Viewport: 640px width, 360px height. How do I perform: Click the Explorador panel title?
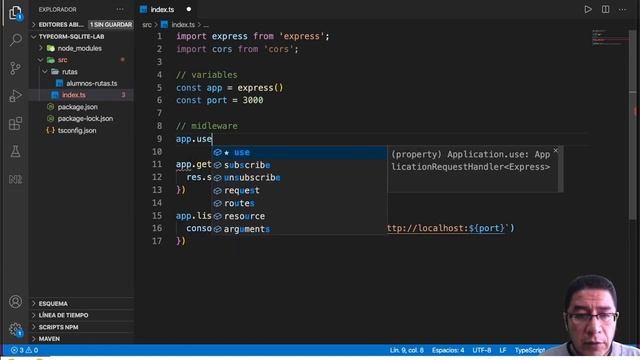[57, 9]
